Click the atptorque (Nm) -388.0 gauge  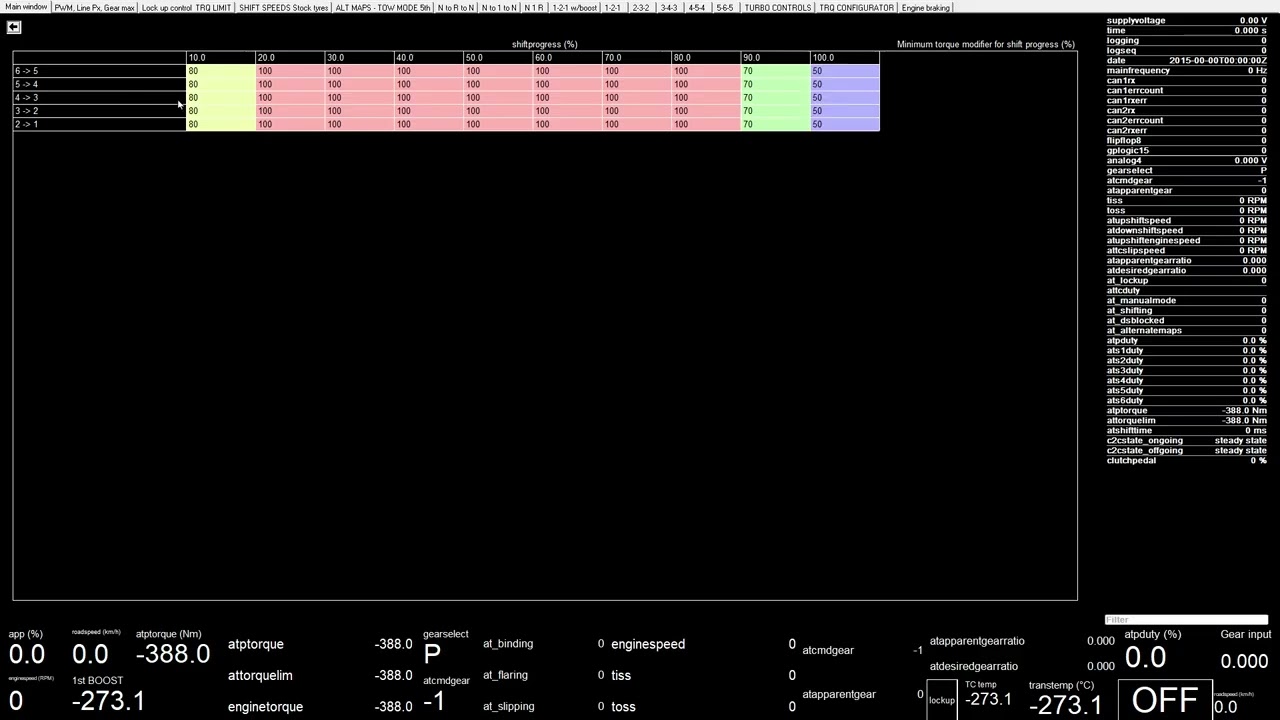pos(173,655)
